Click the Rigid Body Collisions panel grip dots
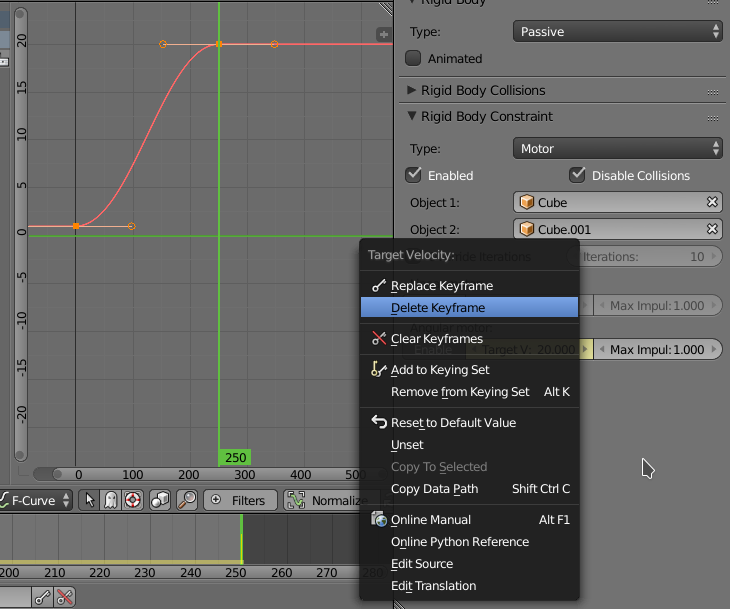The height and width of the screenshot is (609, 730). (x=713, y=92)
